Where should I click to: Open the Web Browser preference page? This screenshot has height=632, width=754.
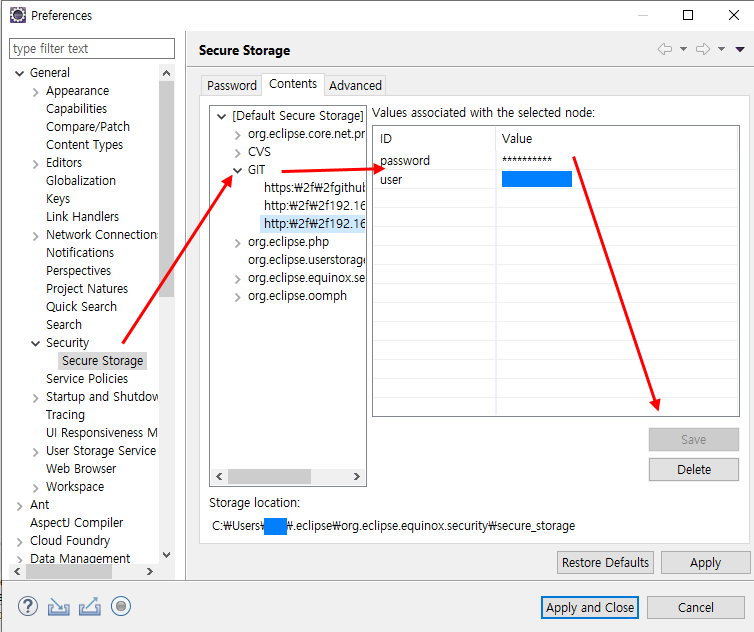point(81,469)
